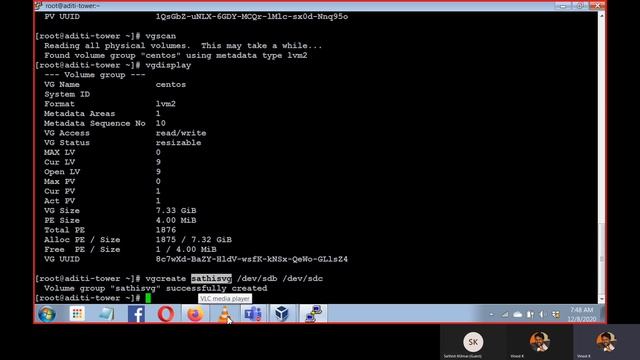Click the VG Status value resizable
Image resolution: width=640 pixels, height=360 pixels.
[x=178, y=143]
